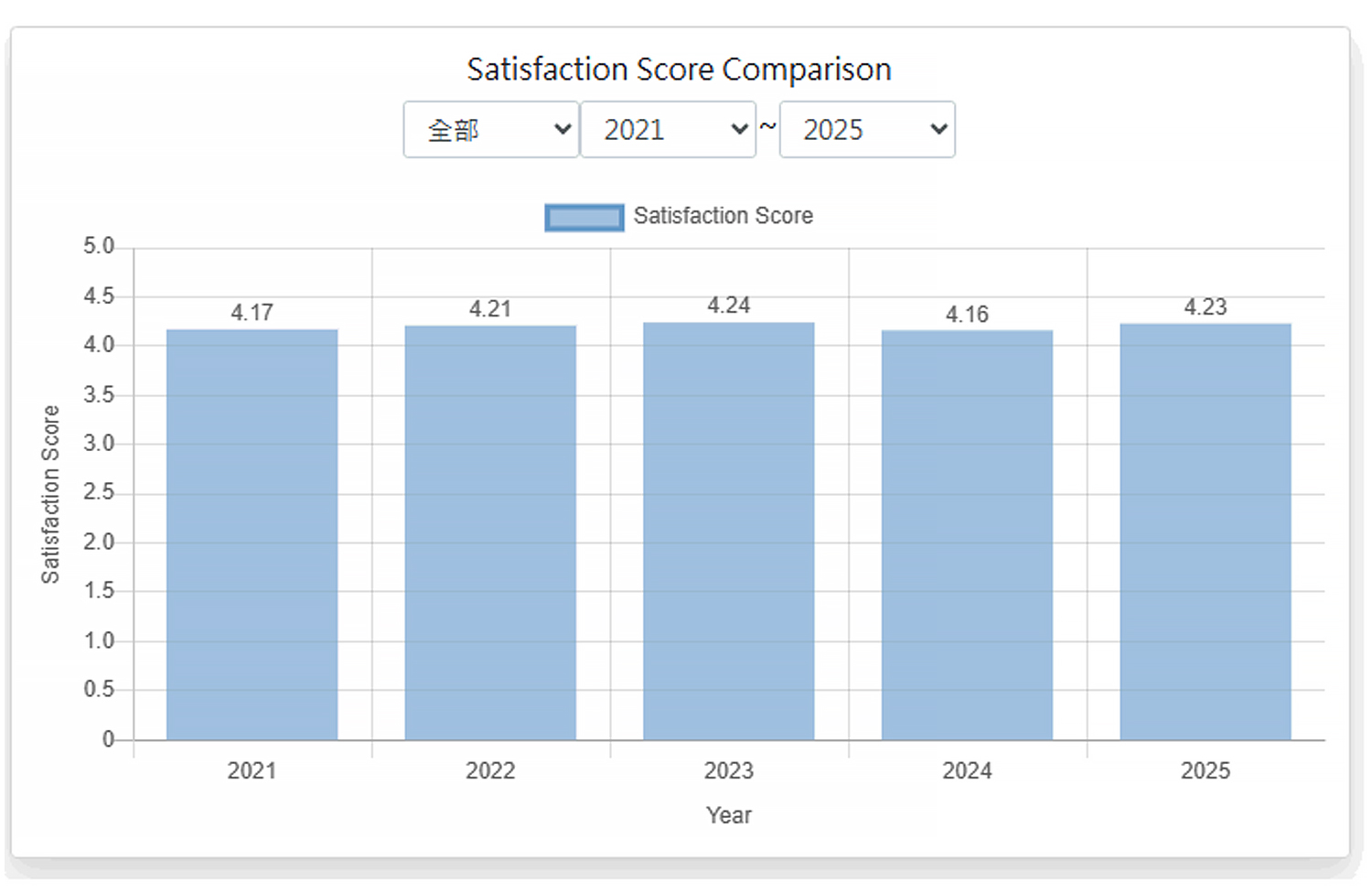Screen dimensions: 1372x892
Task: Select the 2025 satisfaction bar
Action: (1205, 532)
